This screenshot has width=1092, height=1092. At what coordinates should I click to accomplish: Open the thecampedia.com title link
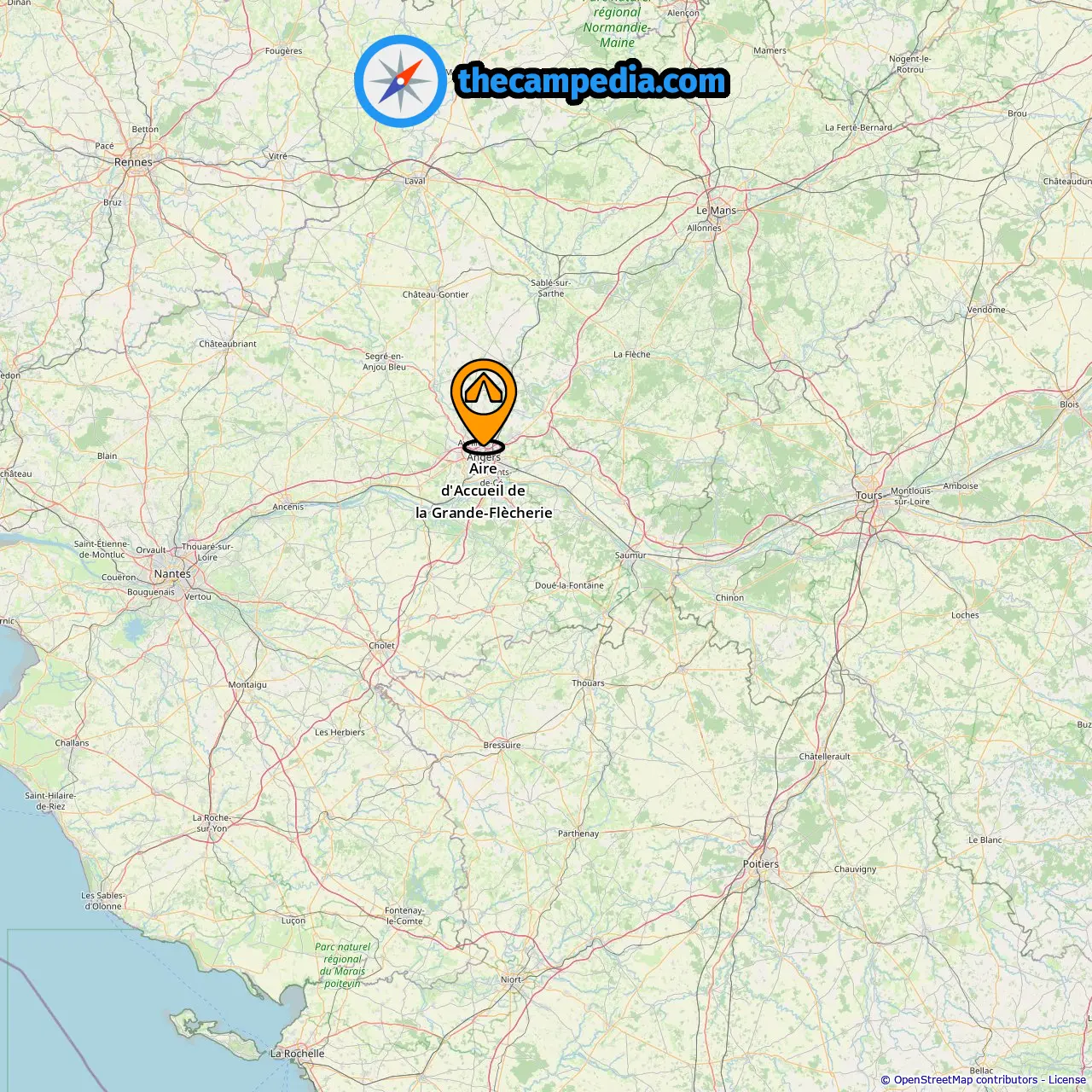592,82
